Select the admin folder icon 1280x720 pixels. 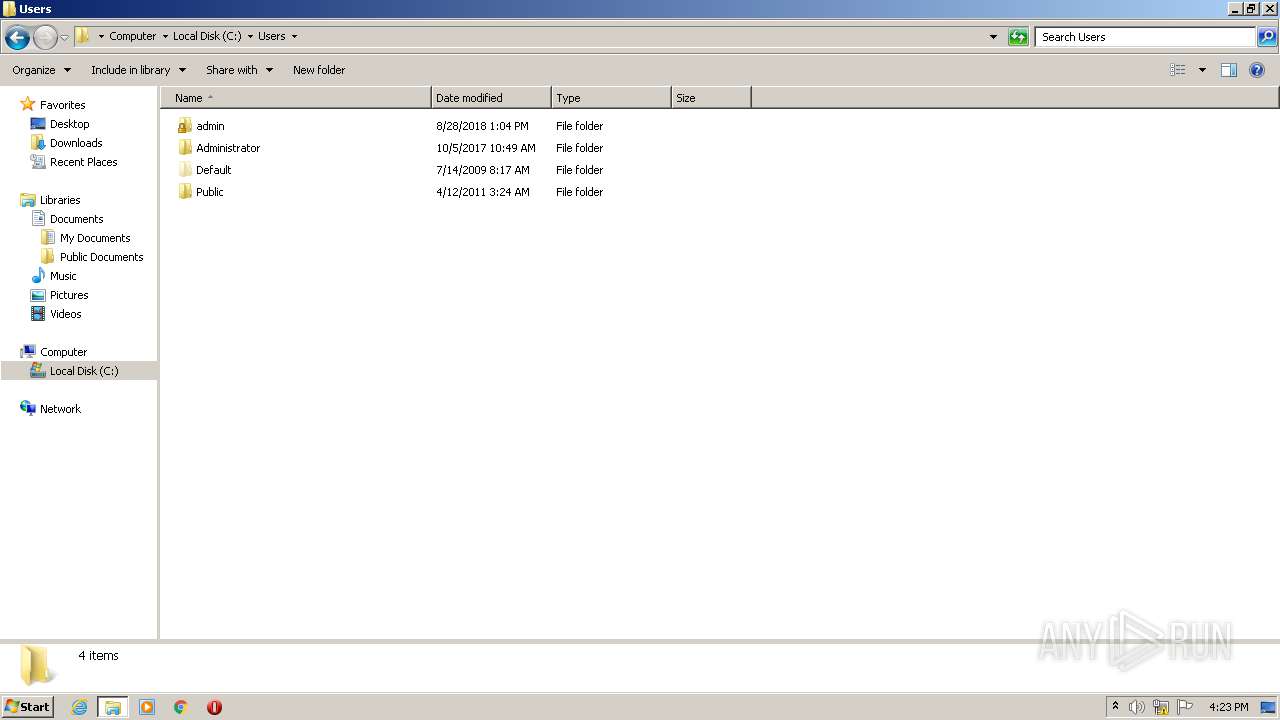[x=185, y=126]
